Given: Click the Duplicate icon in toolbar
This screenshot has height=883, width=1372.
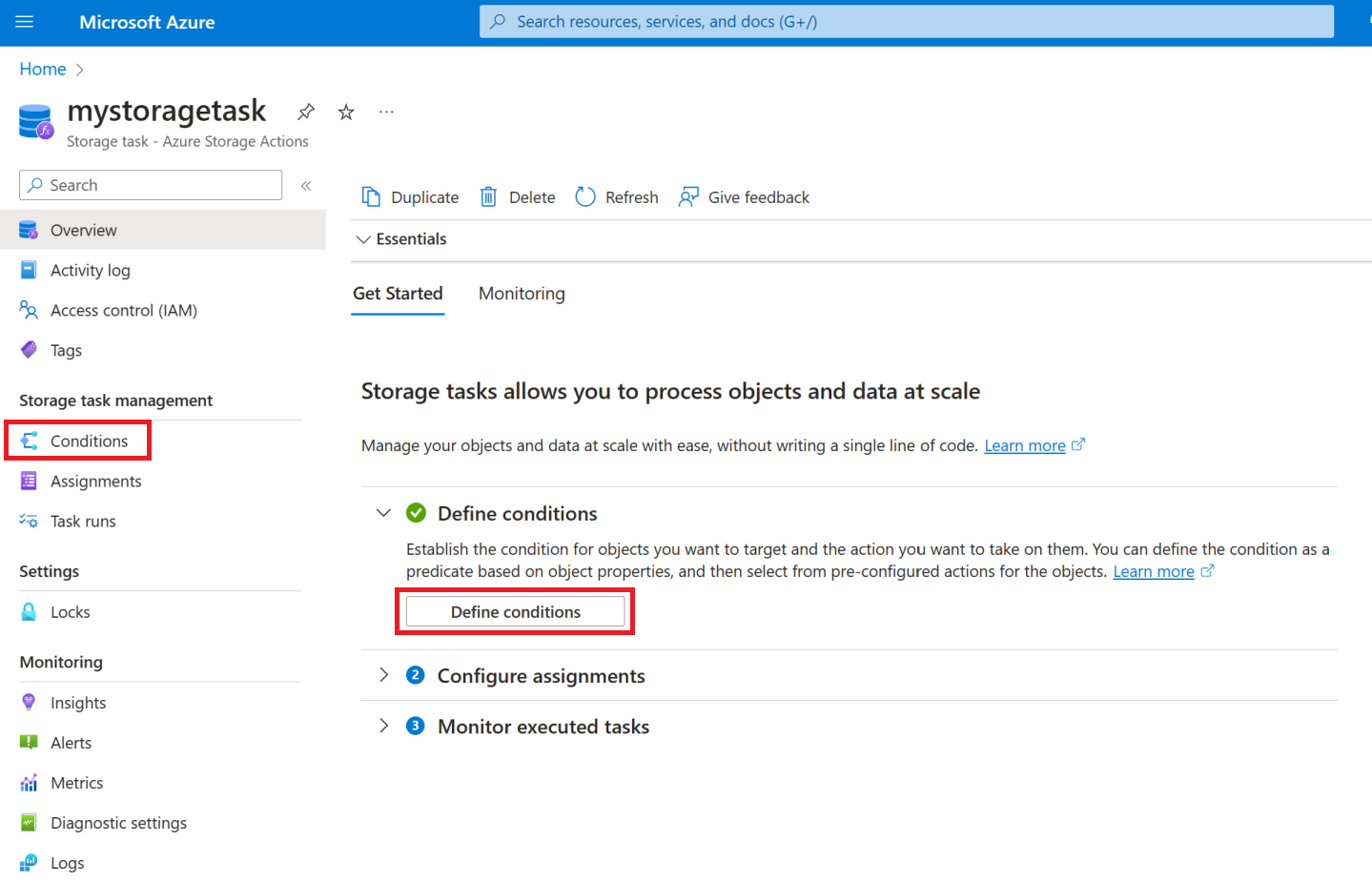Looking at the screenshot, I should coord(371,196).
